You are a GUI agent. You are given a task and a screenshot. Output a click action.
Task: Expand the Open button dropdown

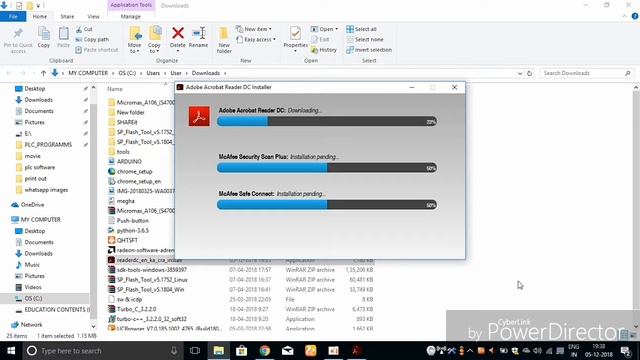pos(337,29)
